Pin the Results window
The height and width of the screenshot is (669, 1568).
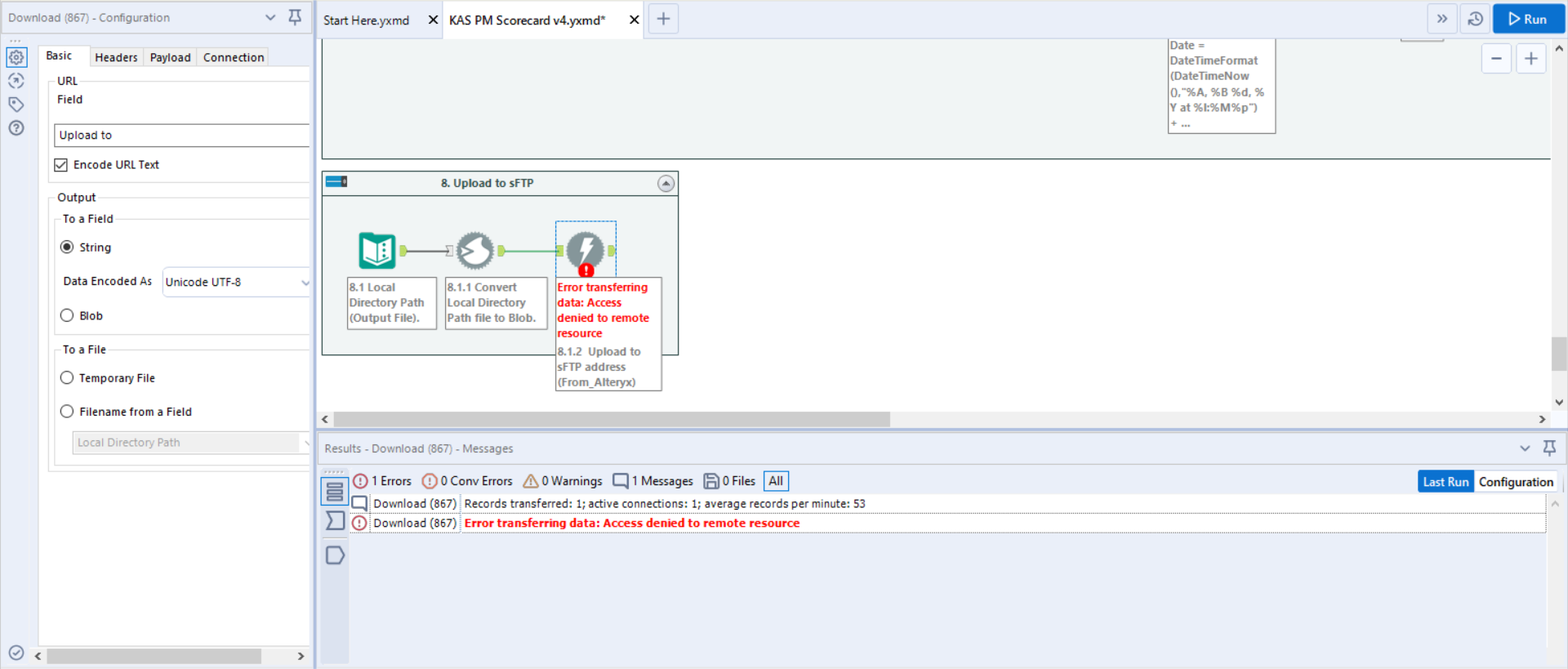[1549, 448]
